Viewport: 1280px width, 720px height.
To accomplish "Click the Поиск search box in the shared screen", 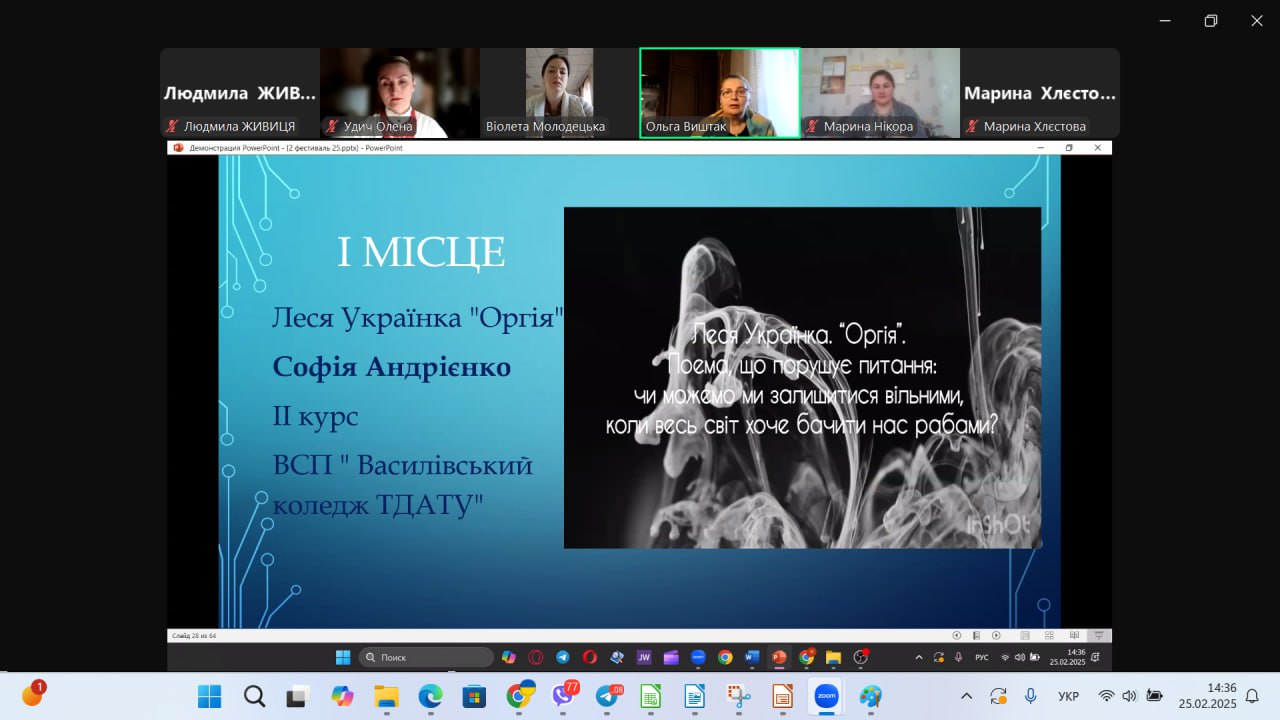I will pos(426,657).
